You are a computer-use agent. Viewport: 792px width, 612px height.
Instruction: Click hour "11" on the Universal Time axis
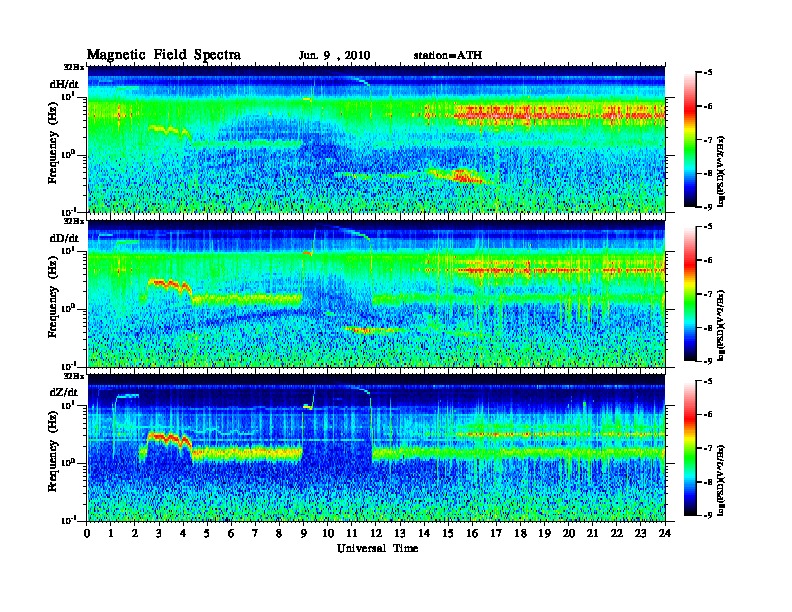click(x=352, y=534)
